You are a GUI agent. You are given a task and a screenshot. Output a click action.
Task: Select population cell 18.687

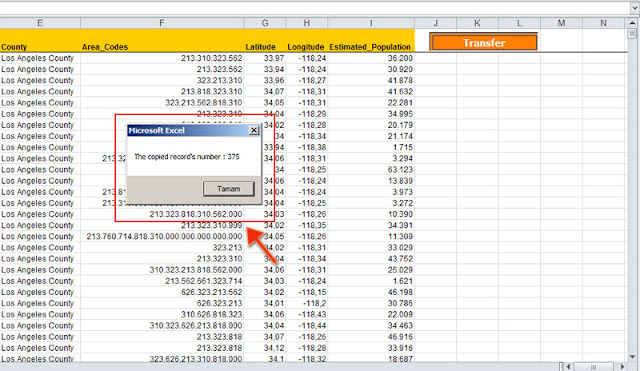pyautogui.click(x=371, y=359)
